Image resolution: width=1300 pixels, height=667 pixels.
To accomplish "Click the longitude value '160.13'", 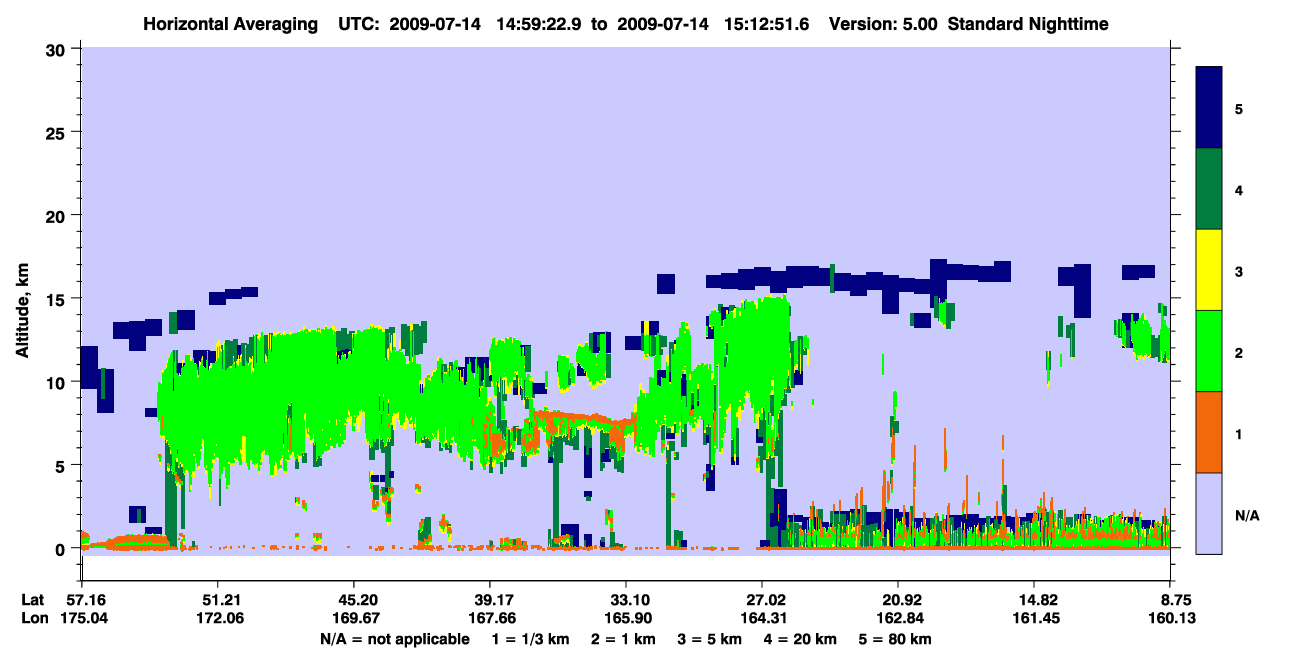I will click(1170, 619).
